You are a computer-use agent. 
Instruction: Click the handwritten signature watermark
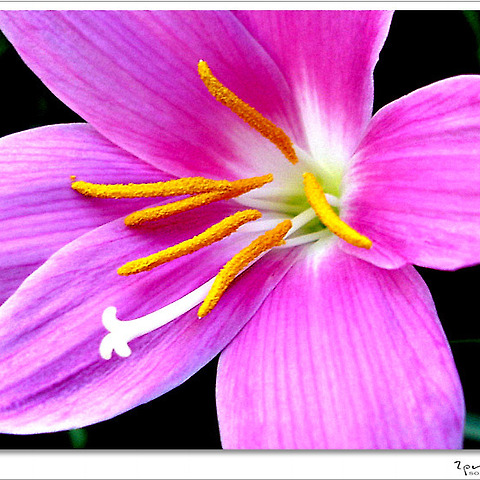[467, 468]
